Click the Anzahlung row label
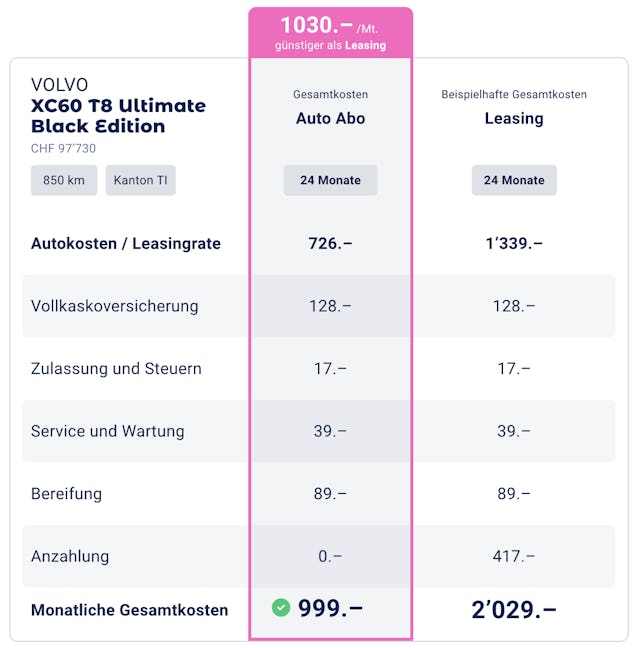640x648 pixels. click(70, 556)
